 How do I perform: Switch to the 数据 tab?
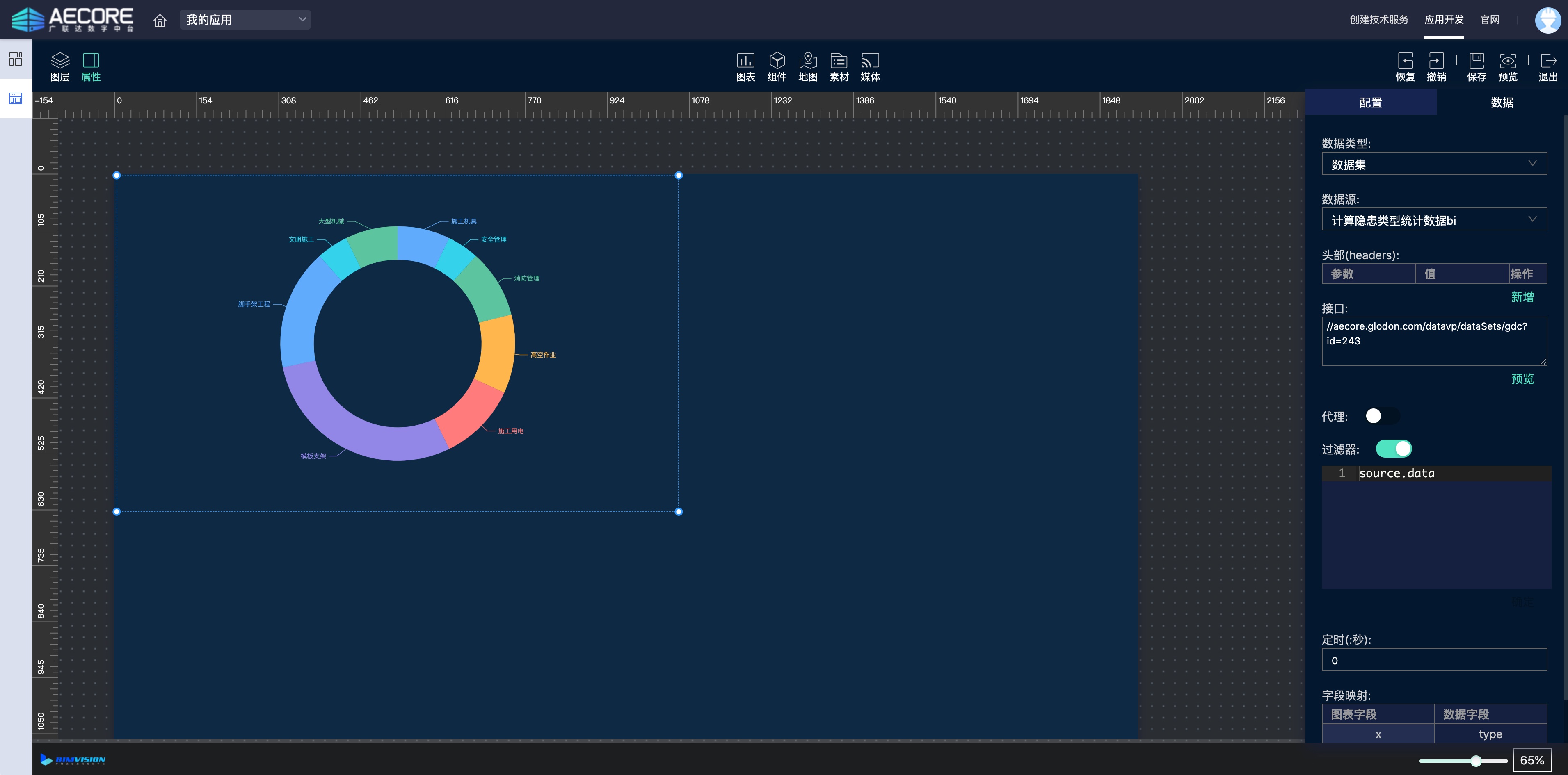pos(1502,102)
